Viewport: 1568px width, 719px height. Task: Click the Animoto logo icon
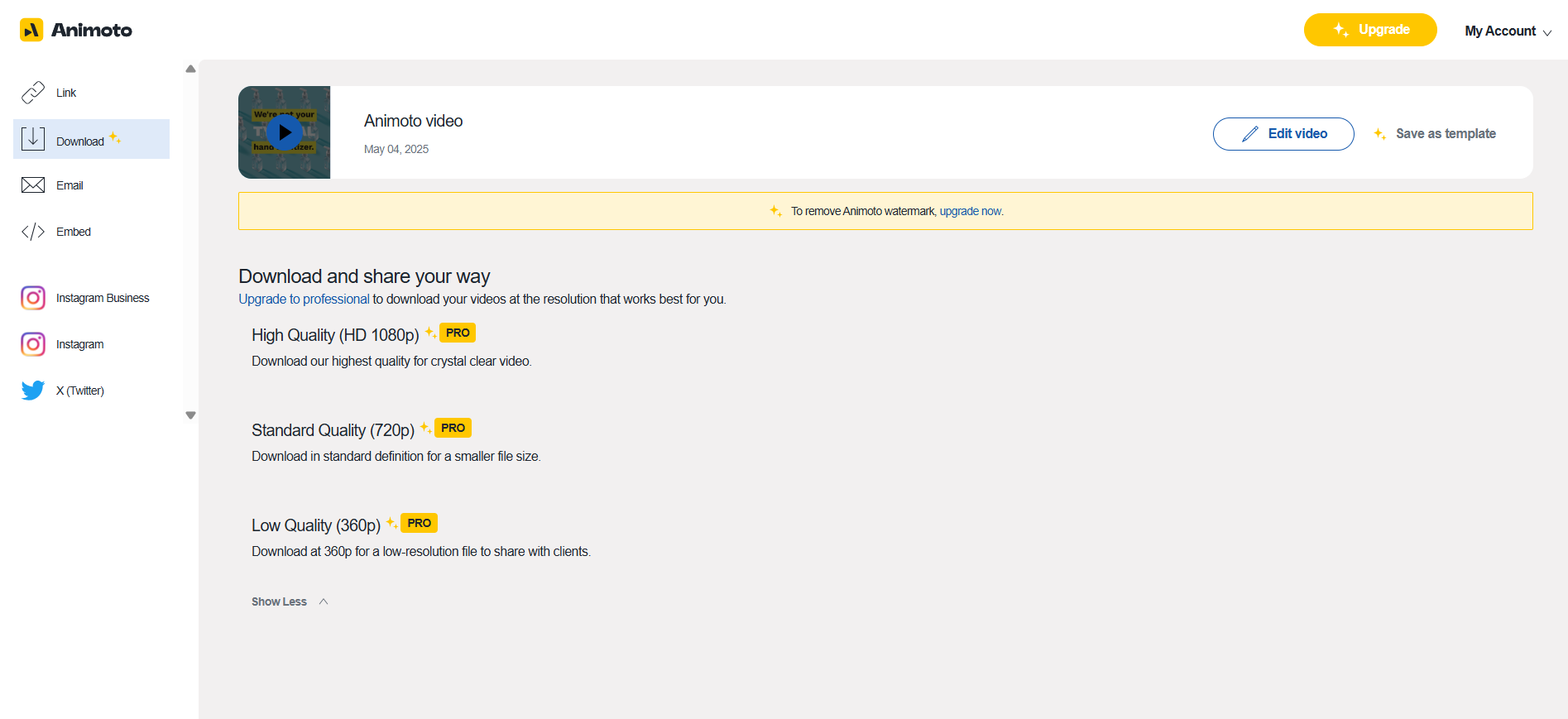tap(31, 31)
